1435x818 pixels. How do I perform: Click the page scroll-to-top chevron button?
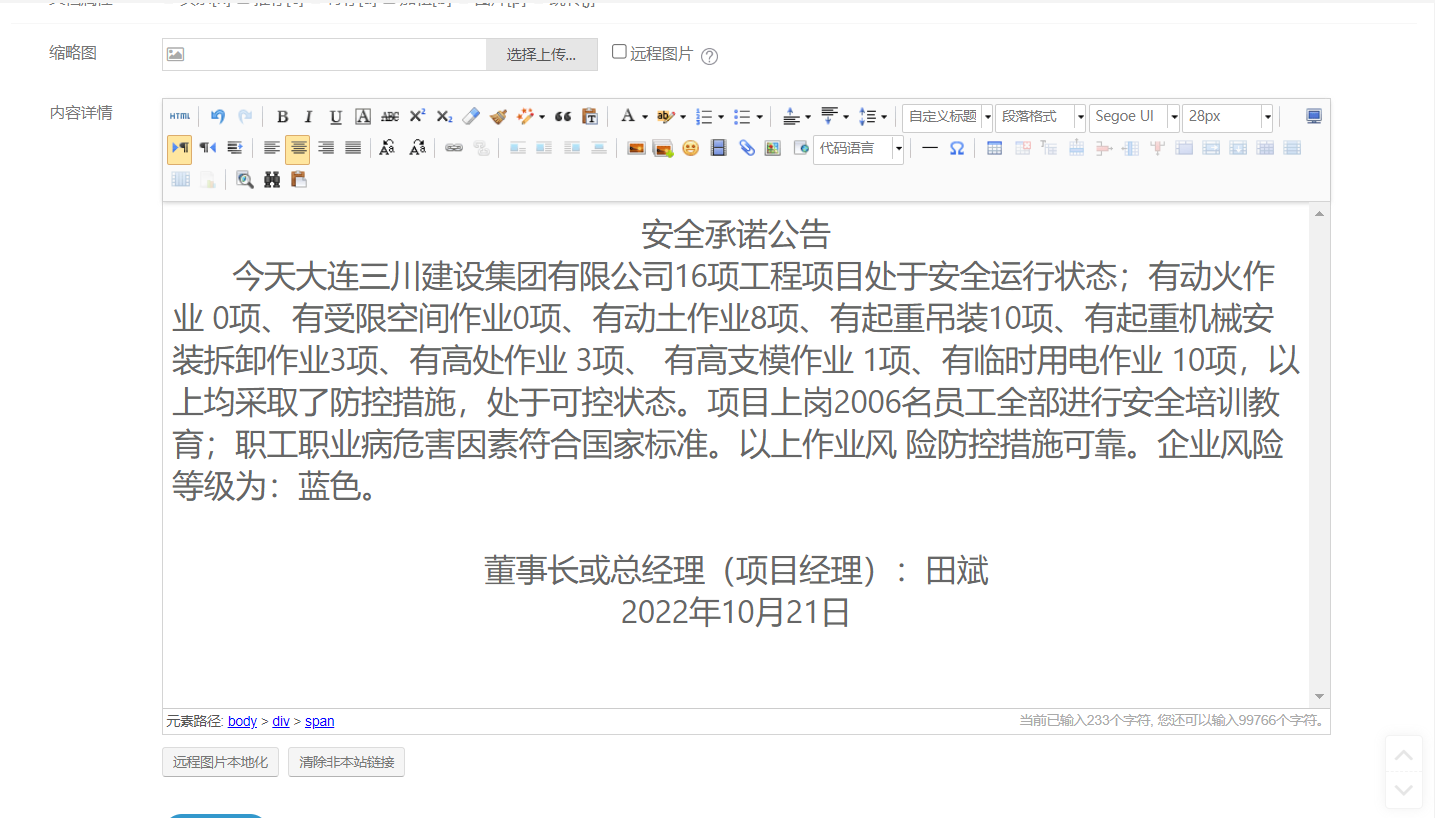point(1404,754)
